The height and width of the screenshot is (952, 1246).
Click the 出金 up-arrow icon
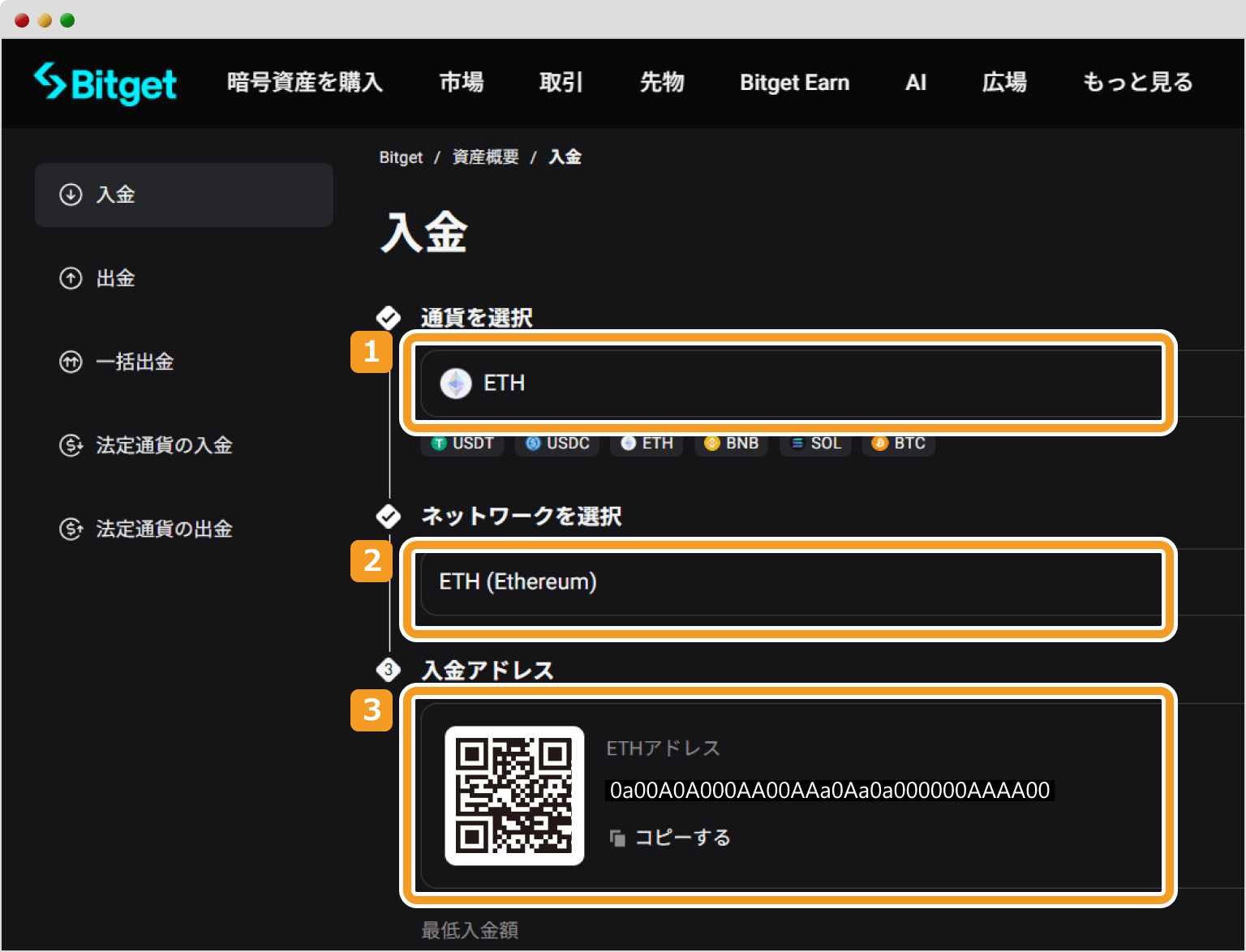tap(71, 278)
